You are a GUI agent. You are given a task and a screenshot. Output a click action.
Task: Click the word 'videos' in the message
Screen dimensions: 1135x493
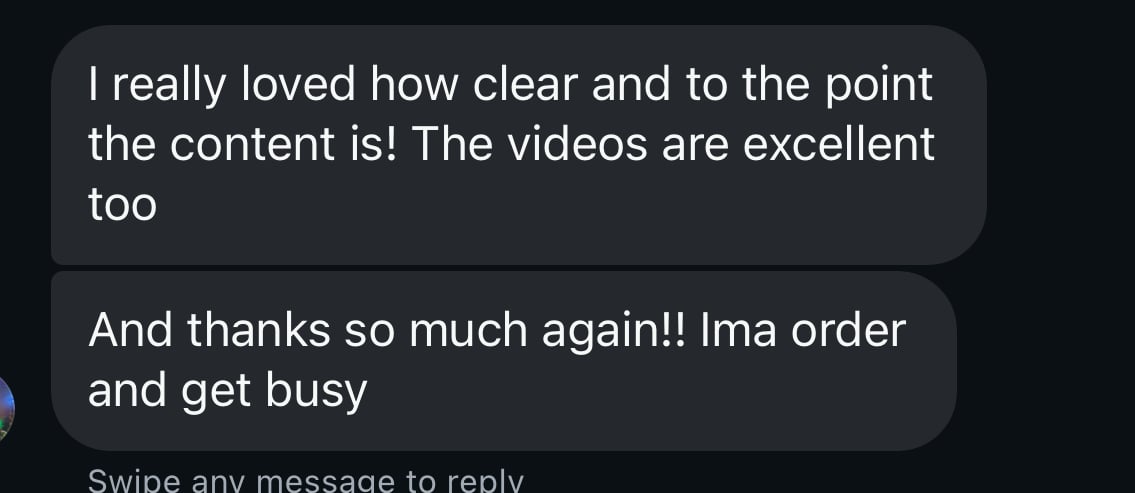pos(577,144)
